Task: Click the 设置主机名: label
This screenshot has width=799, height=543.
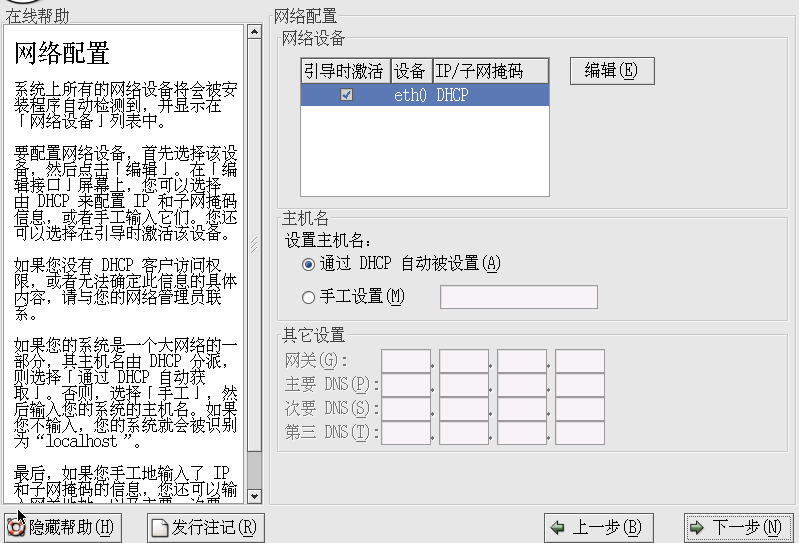Action: pos(328,240)
